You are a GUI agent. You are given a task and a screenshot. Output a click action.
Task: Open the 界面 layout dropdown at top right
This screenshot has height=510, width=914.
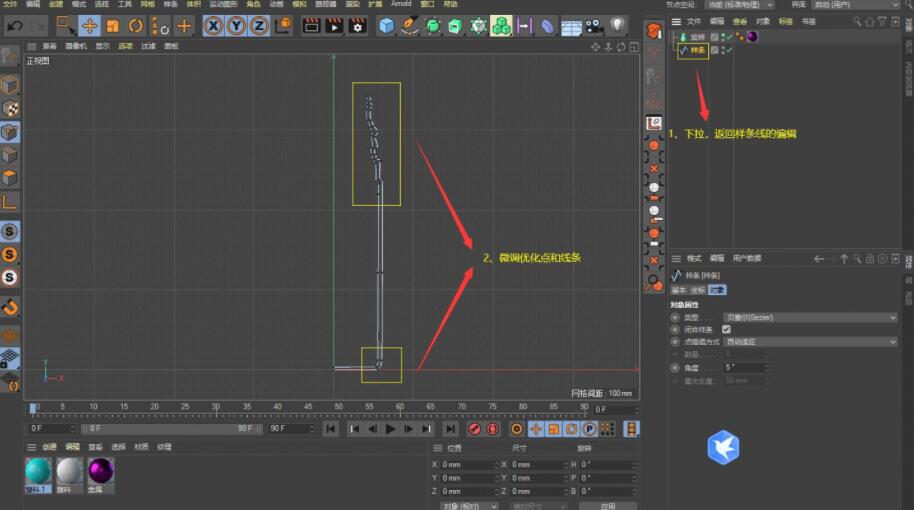tap(856, 5)
